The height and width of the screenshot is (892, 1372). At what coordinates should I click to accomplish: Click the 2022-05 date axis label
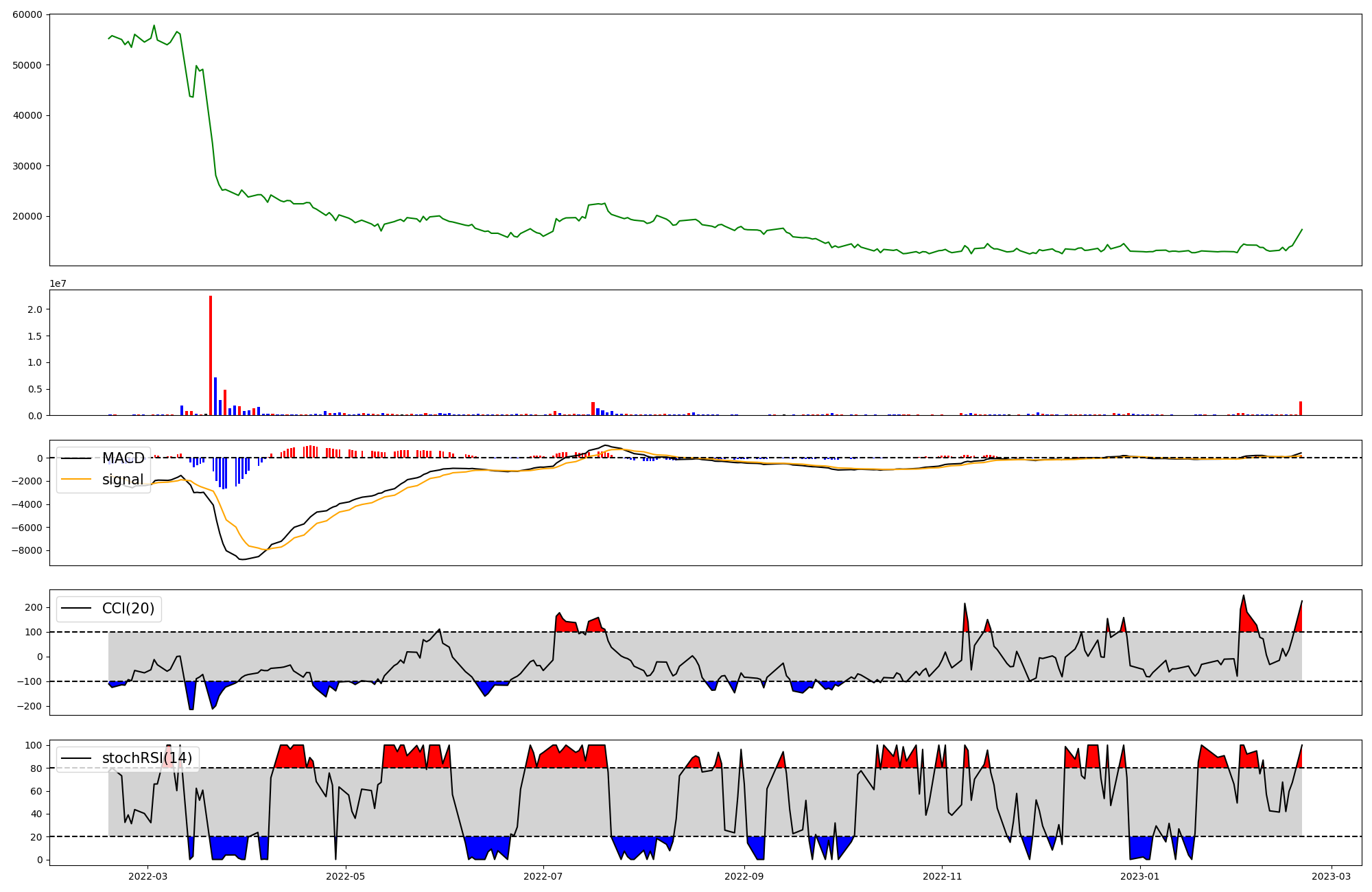coord(346,876)
